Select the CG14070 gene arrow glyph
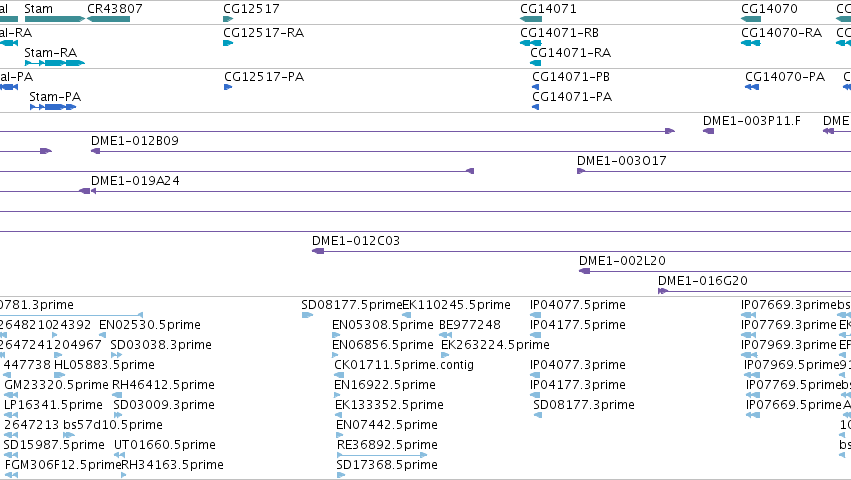 751,19
